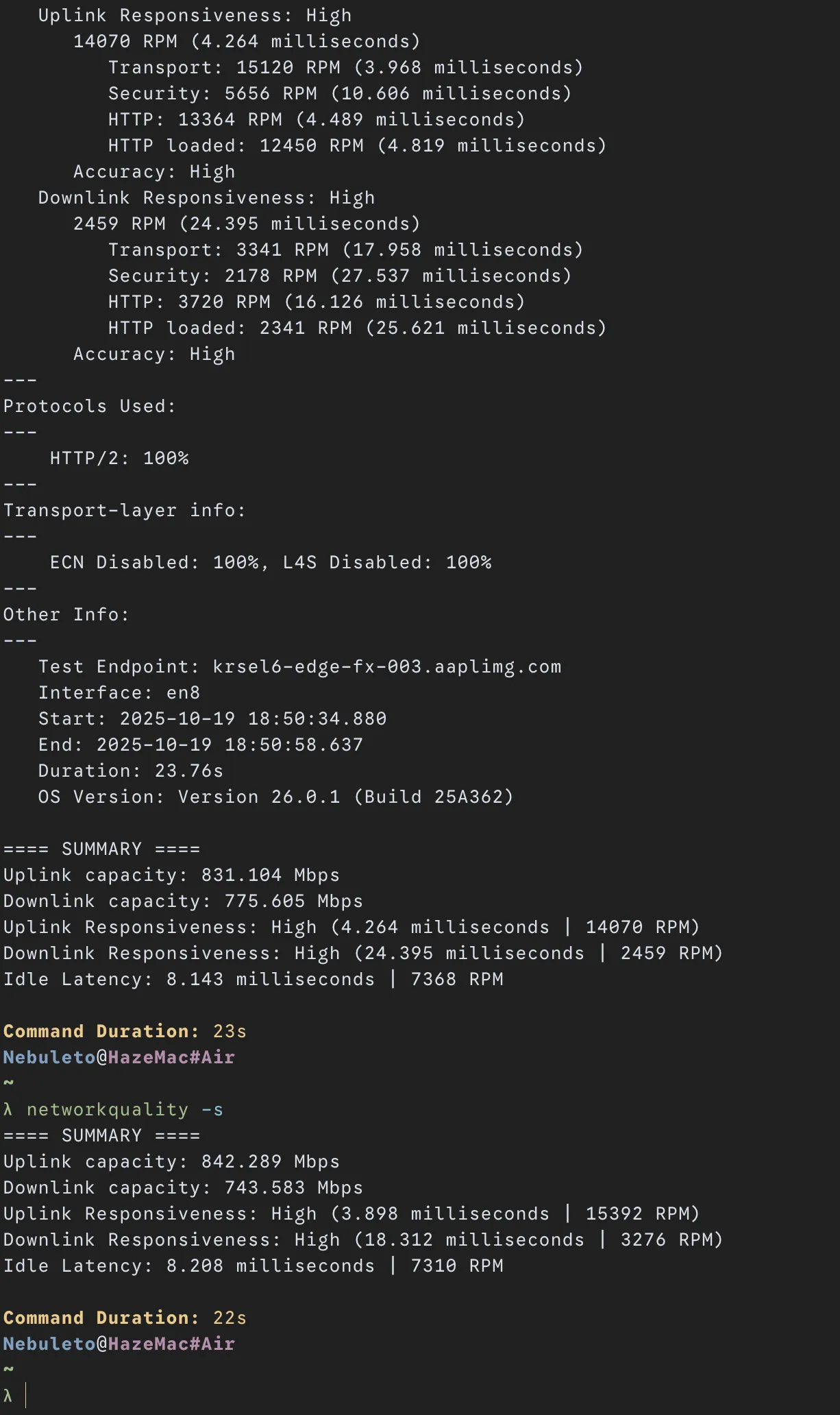Click the Start timestamp 18:50:34.880
Viewport: 840px width, 1415px height.
point(252,719)
